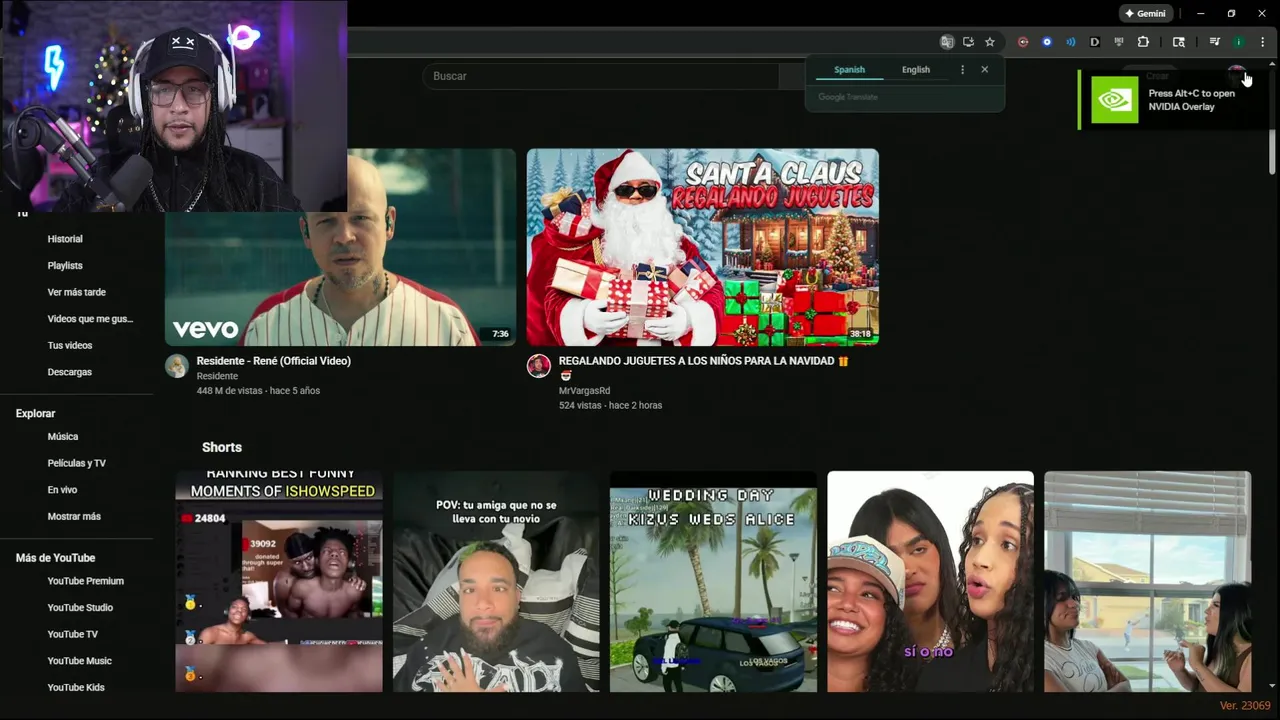
Task: Play the Santa Claus Regalando Juguetes thumbnail
Action: 703,247
